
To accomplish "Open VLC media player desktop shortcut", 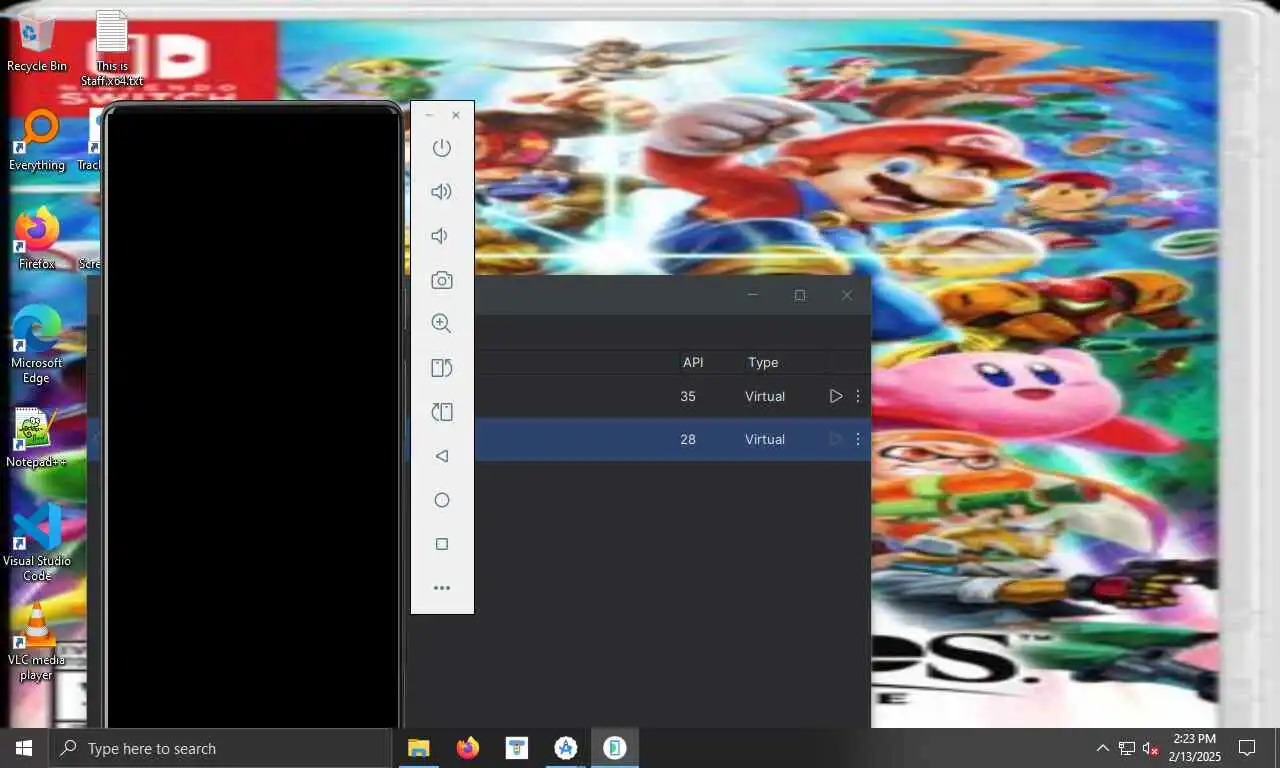I will [x=37, y=642].
